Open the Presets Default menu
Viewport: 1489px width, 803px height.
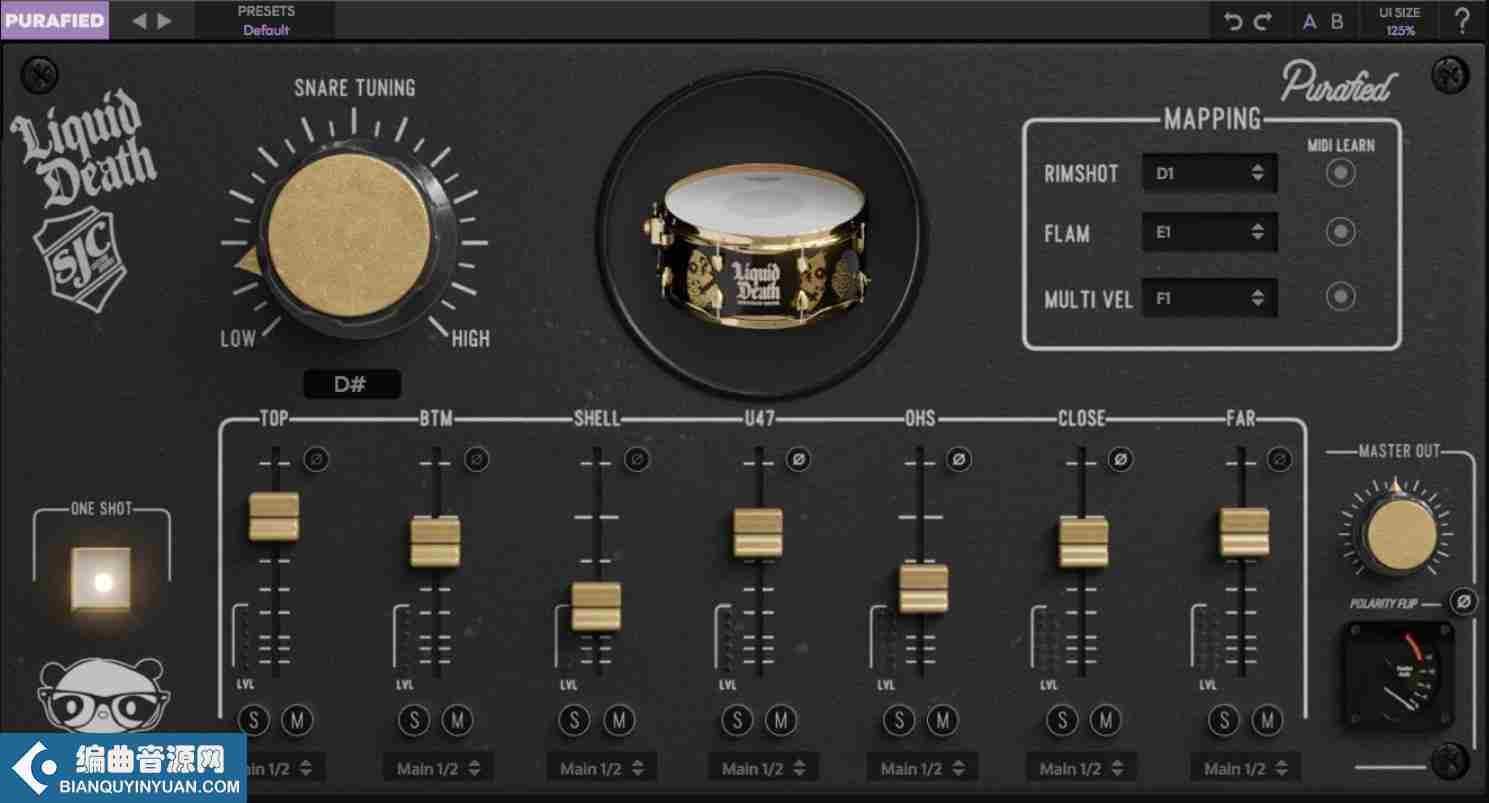pyautogui.click(x=265, y=20)
